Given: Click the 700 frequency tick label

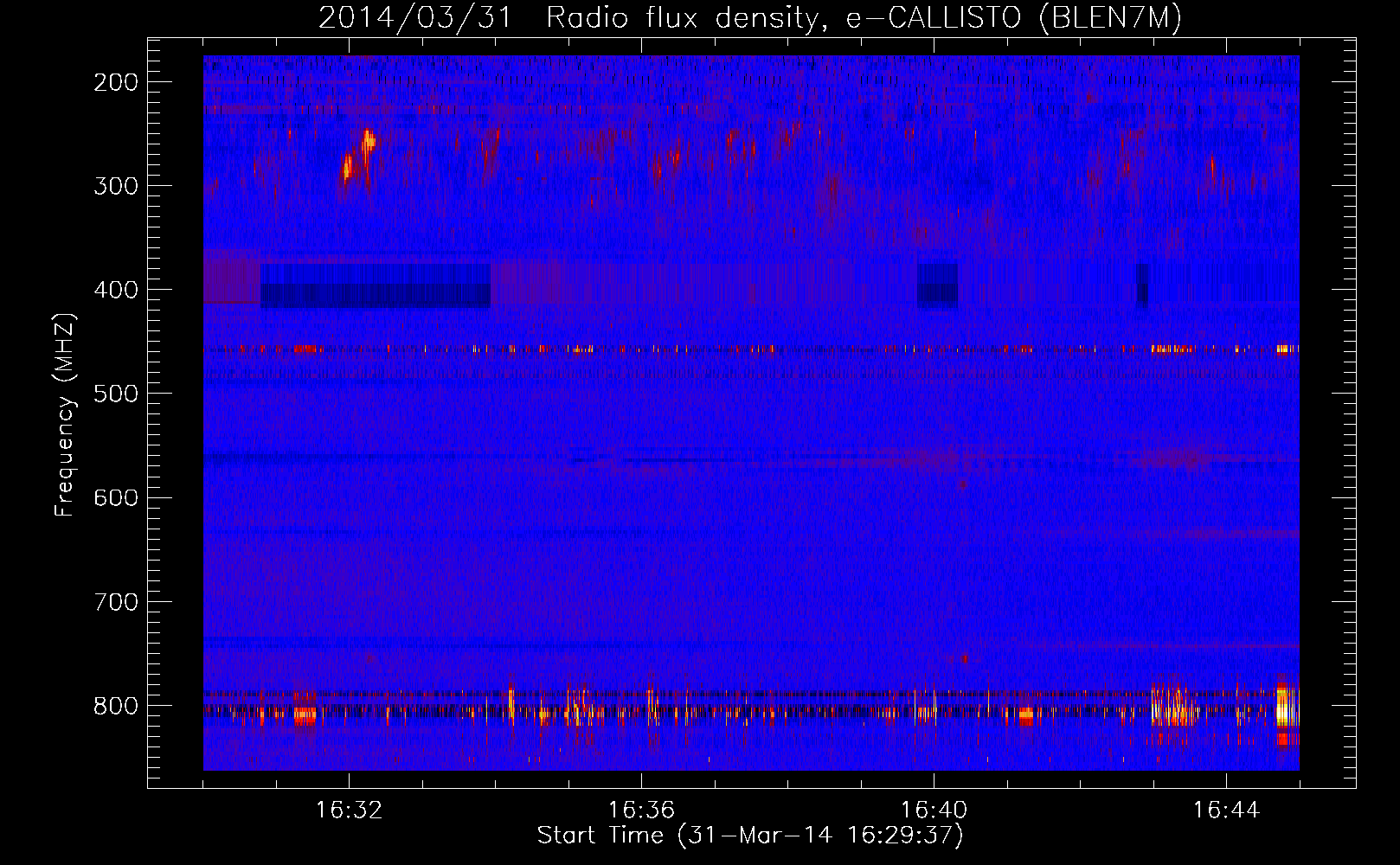Looking at the screenshot, I should tap(115, 601).
